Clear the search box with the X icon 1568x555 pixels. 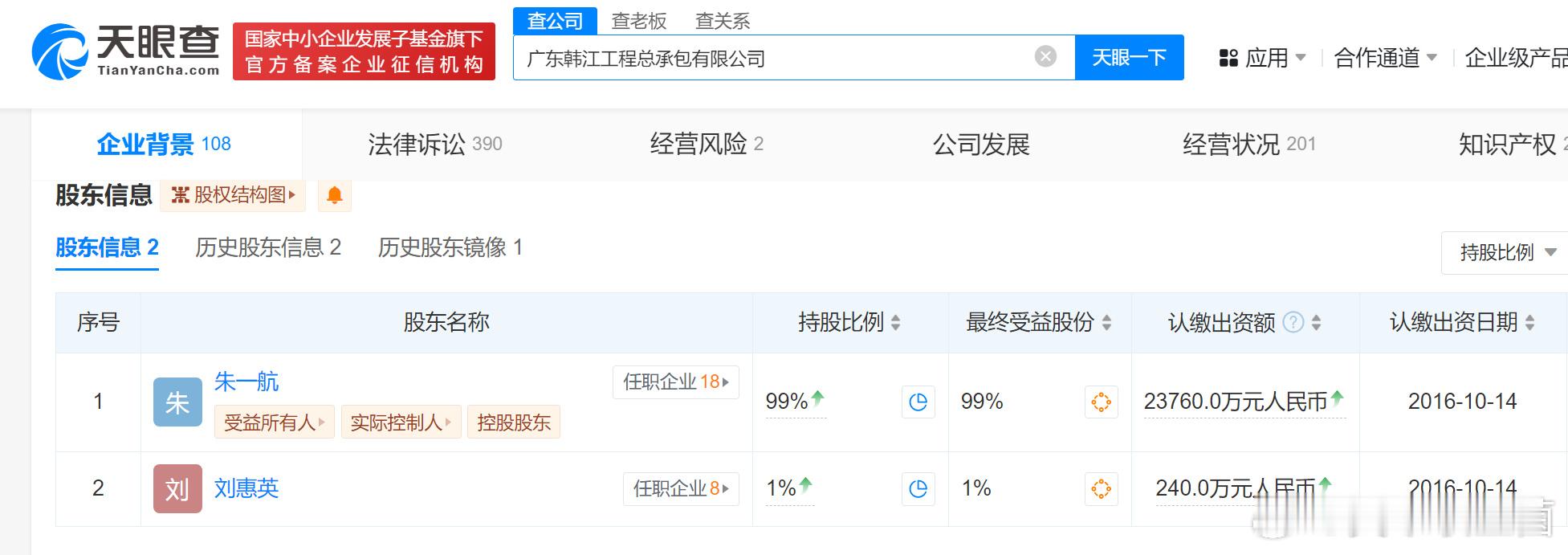[x=1045, y=56]
